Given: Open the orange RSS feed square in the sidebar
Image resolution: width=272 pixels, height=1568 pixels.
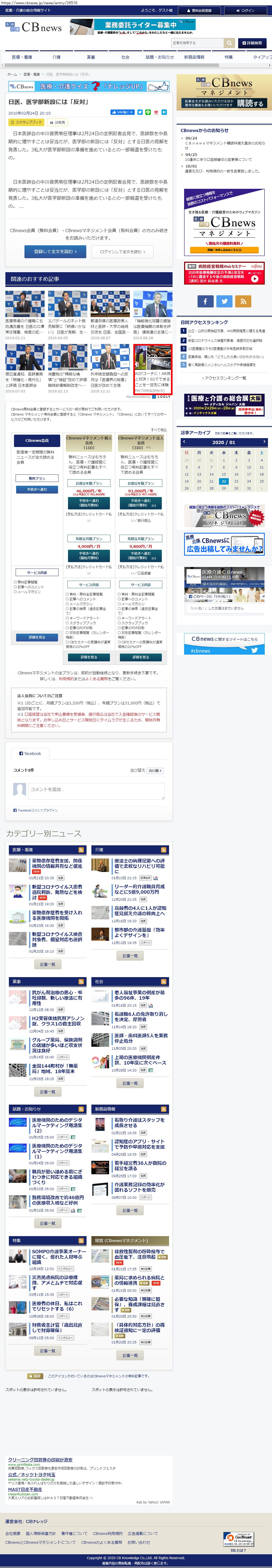Looking at the screenshot, I should [244, 301].
